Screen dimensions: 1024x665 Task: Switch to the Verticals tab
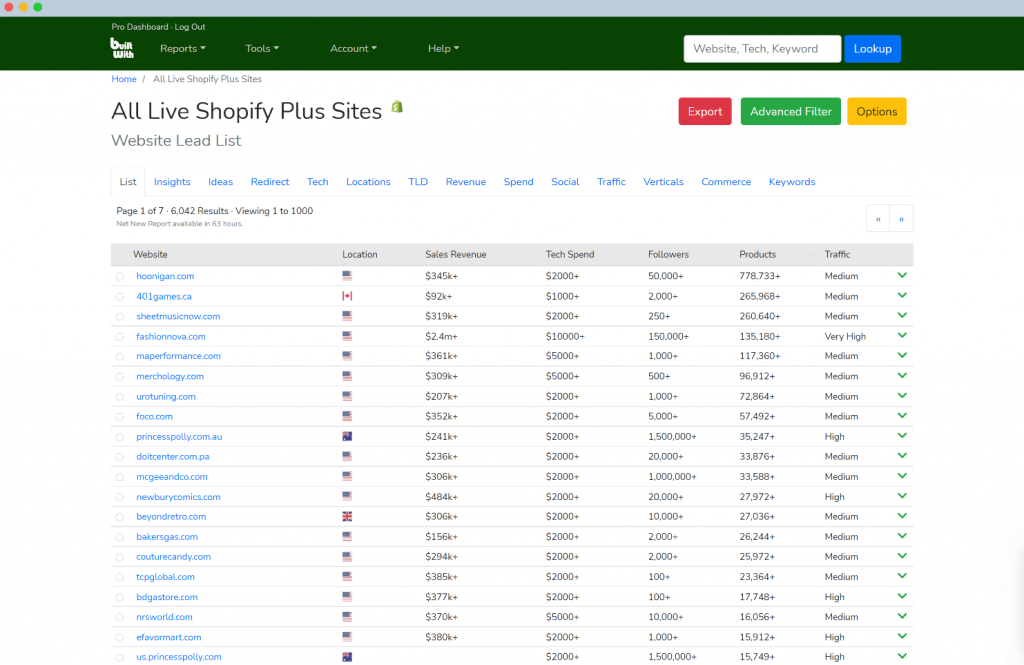click(663, 182)
